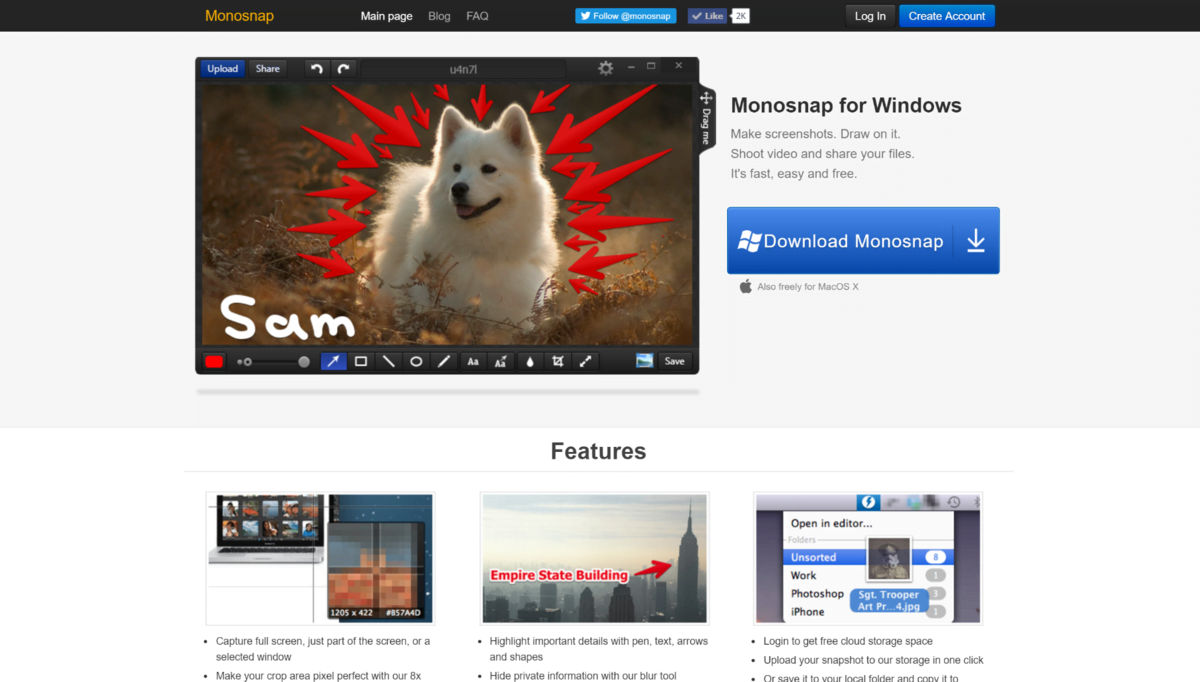Select the straight line tool
Viewport: 1200px width, 682px height.
[389, 361]
